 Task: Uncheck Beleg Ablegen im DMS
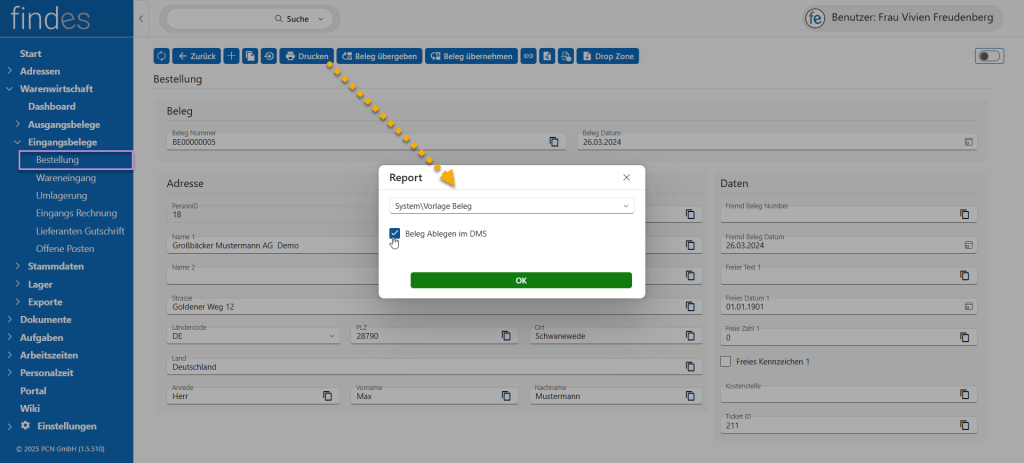click(x=395, y=233)
